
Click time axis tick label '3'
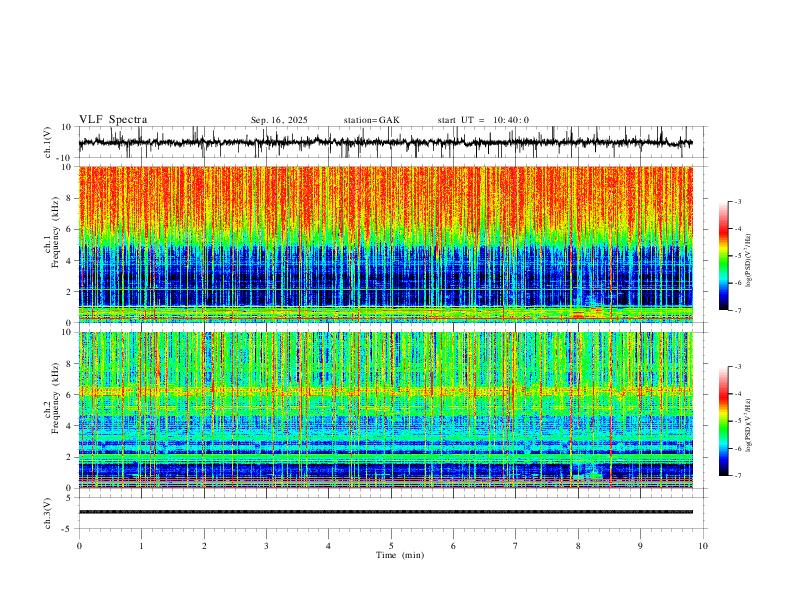pos(266,546)
